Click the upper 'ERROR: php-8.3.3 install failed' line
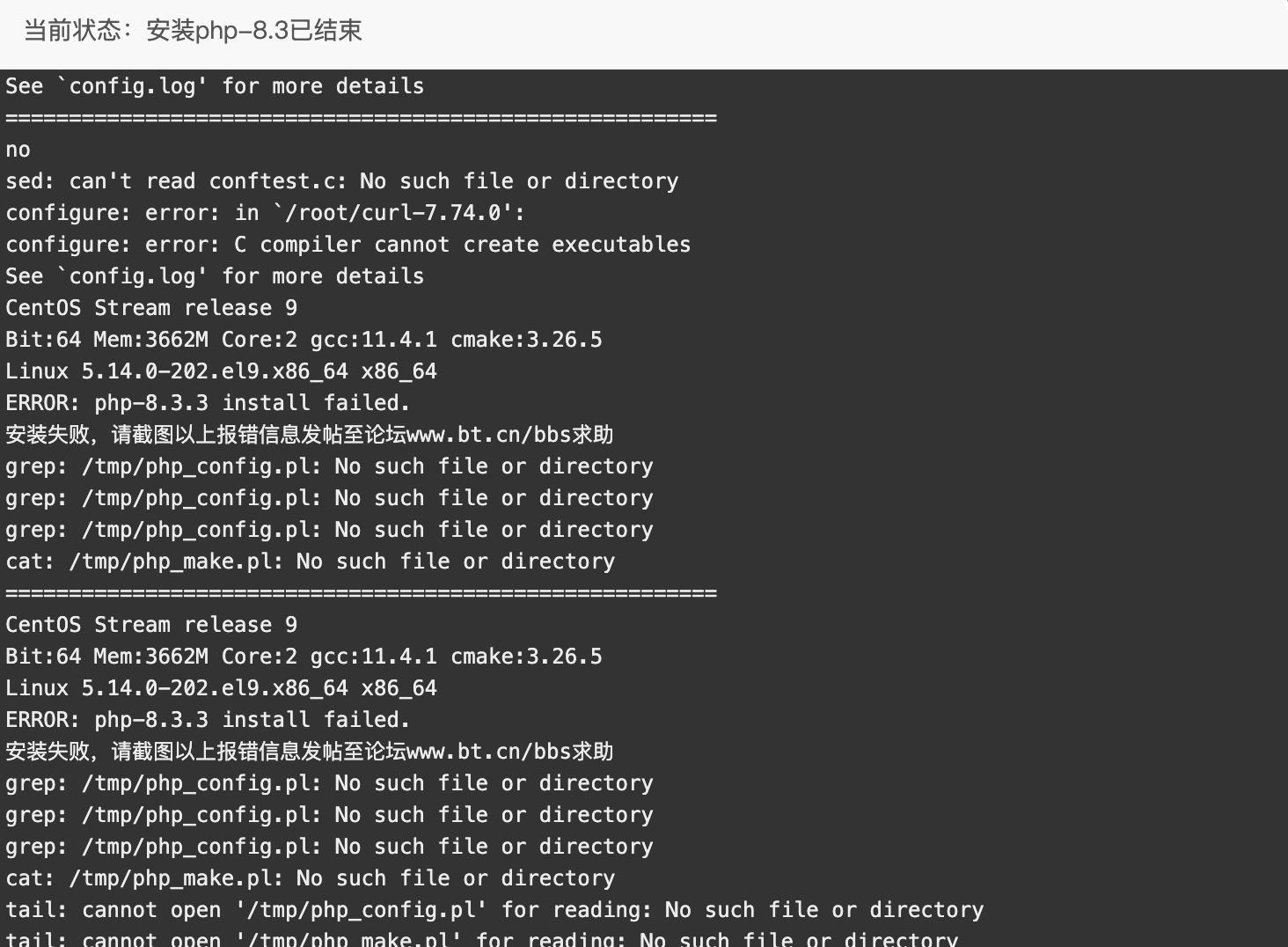The image size is (1288, 947). click(208, 403)
